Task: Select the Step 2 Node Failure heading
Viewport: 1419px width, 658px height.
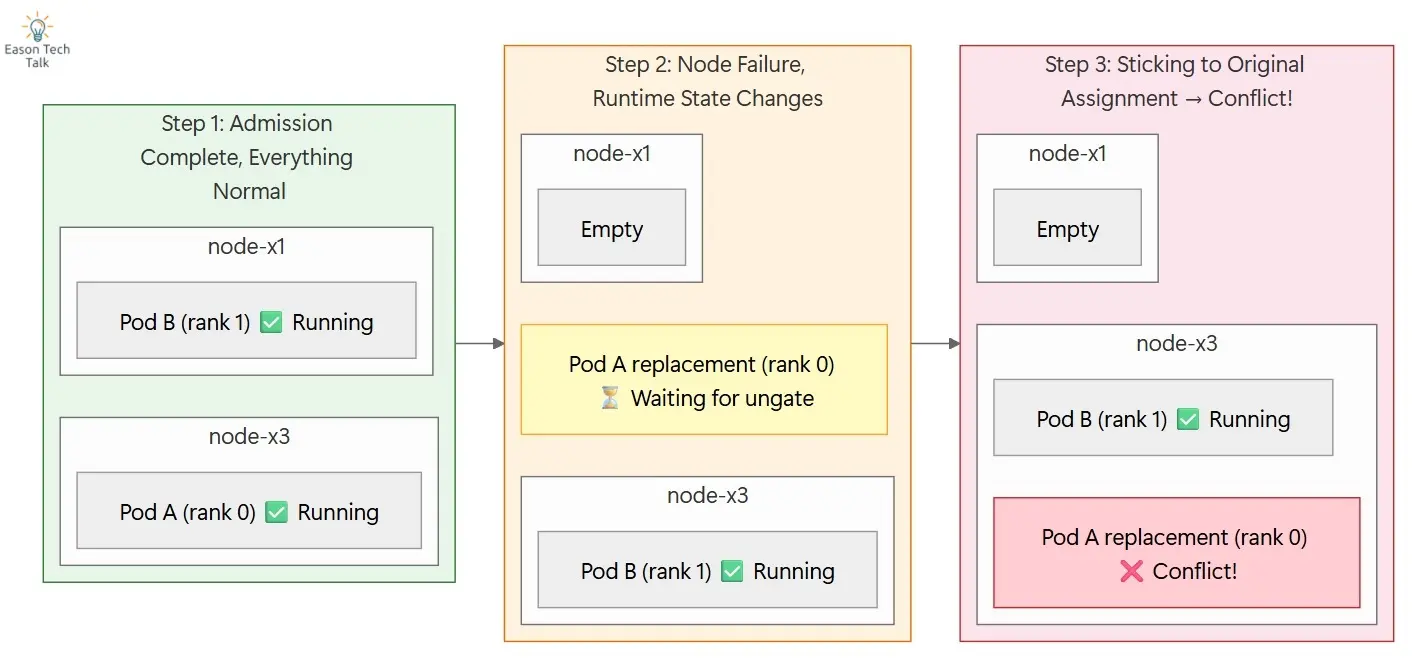Action: pyautogui.click(x=707, y=81)
